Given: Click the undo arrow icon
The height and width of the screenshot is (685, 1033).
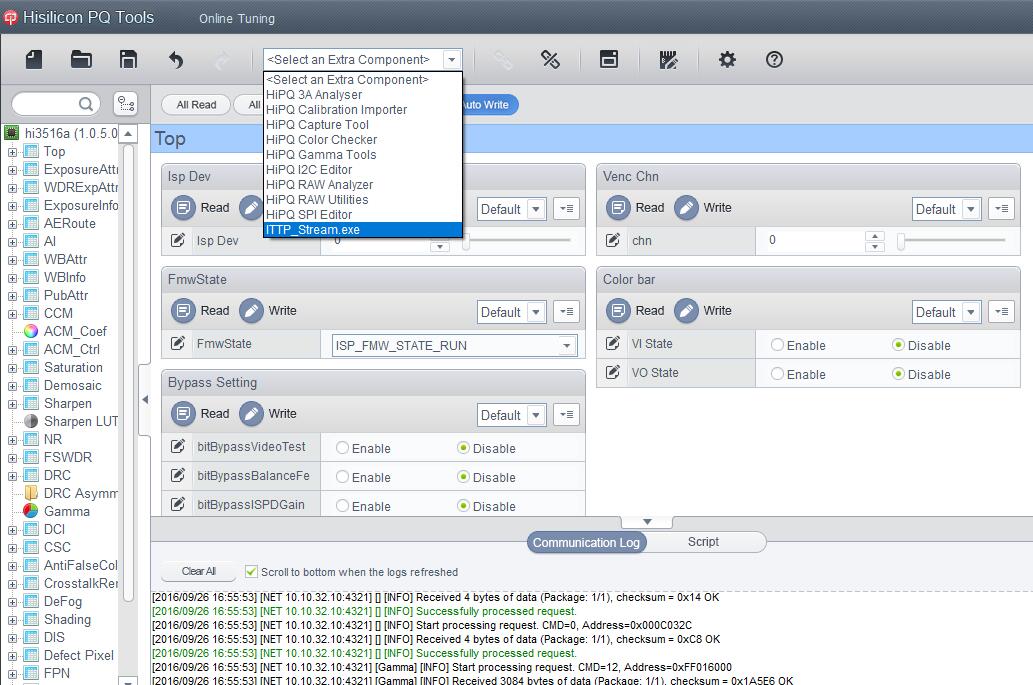Looking at the screenshot, I should pyautogui.click(x=175, y=60).
